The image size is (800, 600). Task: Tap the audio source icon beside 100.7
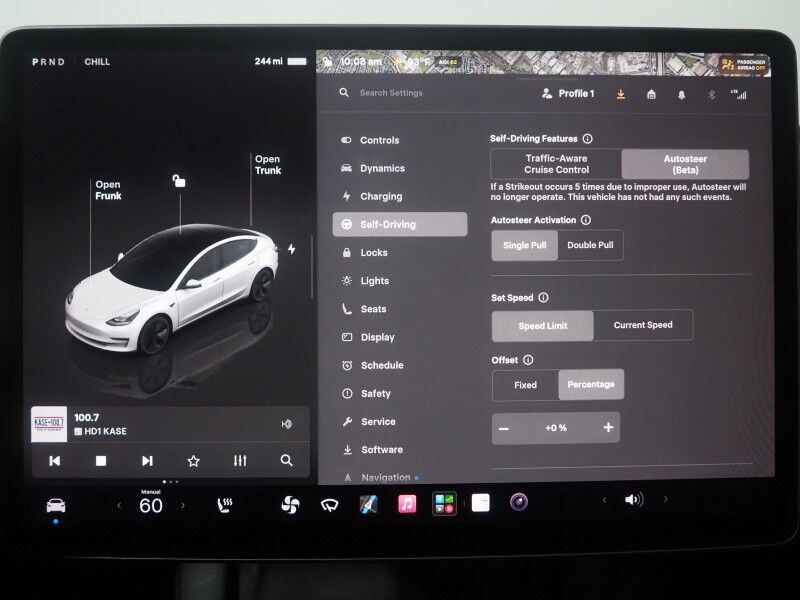(287, 423)
